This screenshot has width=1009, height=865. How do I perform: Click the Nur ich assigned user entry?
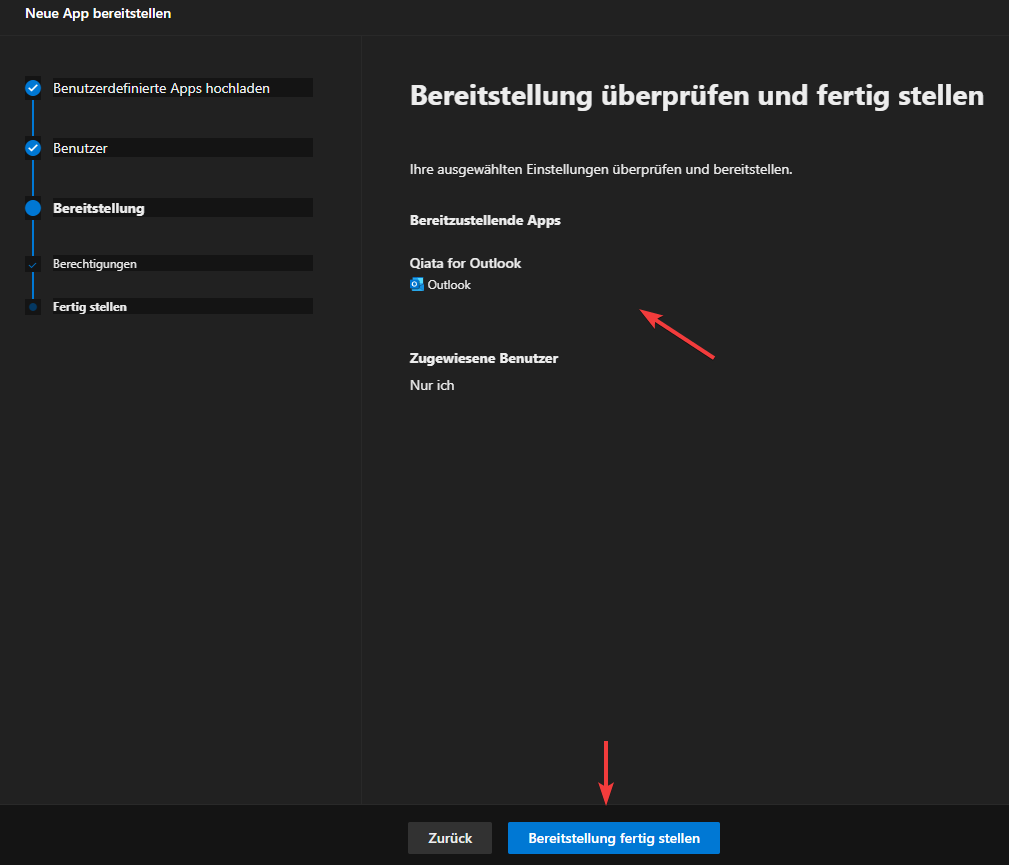click(432, 385)
